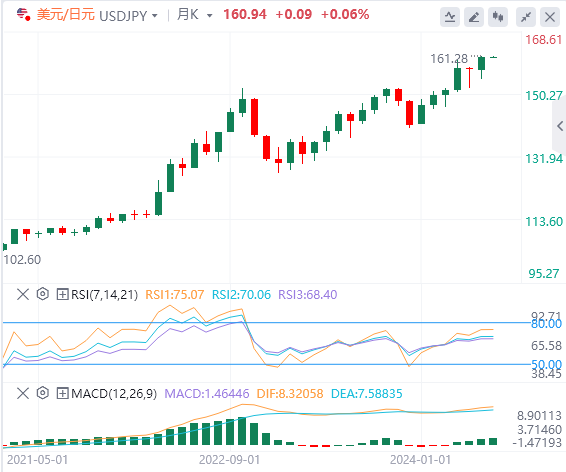Expand side panel with left chevron
Image resolution: width=566 pixels, height=472 pixels.
tap(560, 126)
